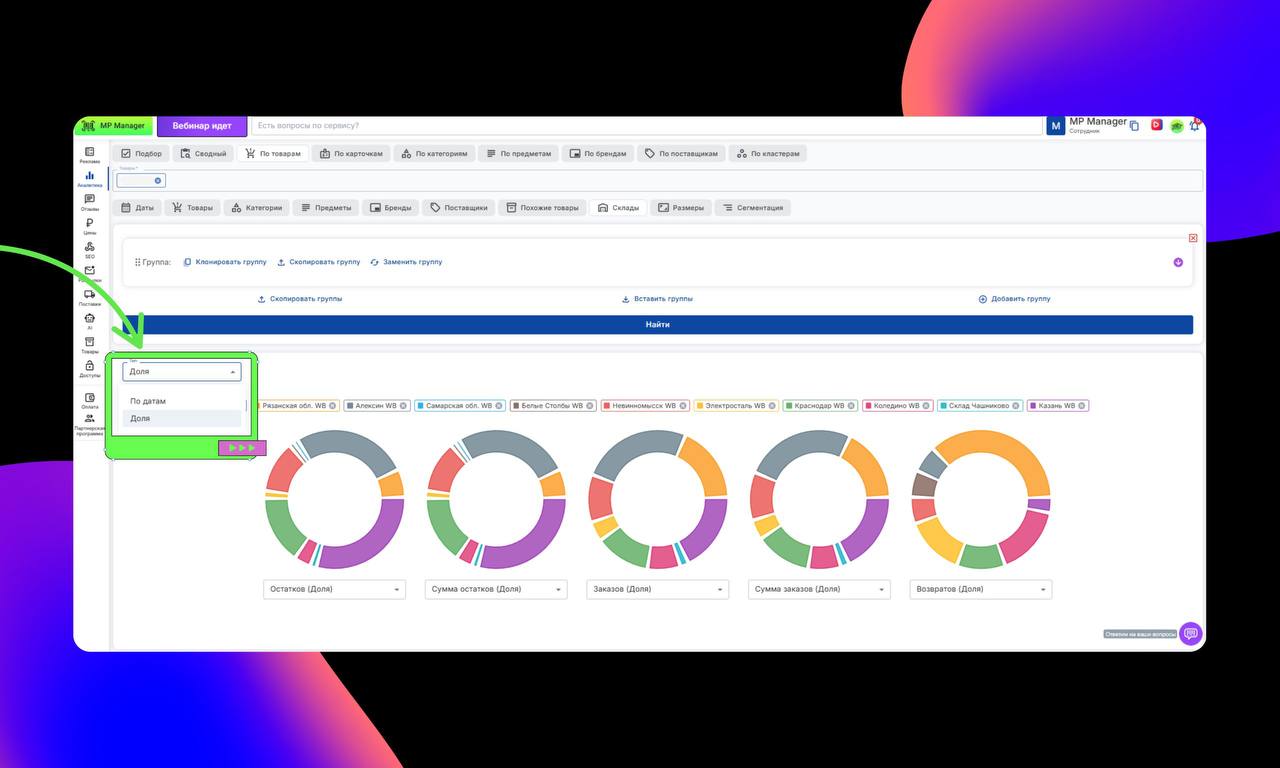Expand the Остатков (Доля) dropdown

(x=335, y=589)
